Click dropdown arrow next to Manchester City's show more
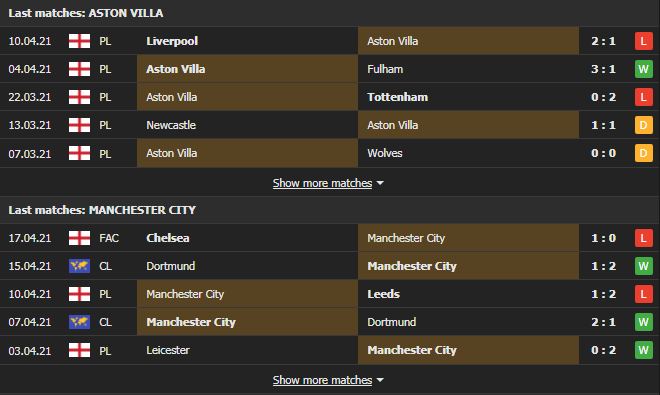This screenshot has height=395, width=660. pos(380,380)
